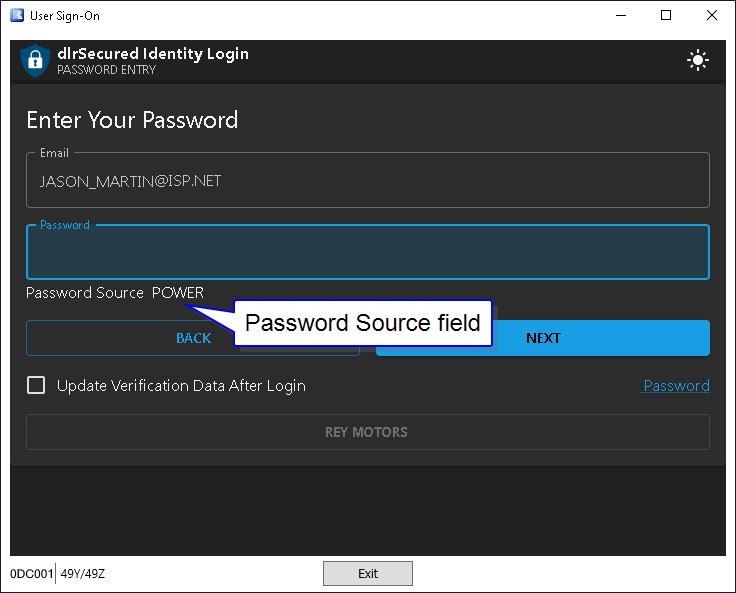
Task: Click the Email field showing JASON_MARTIN@ISP.NET
Action: 368,180
